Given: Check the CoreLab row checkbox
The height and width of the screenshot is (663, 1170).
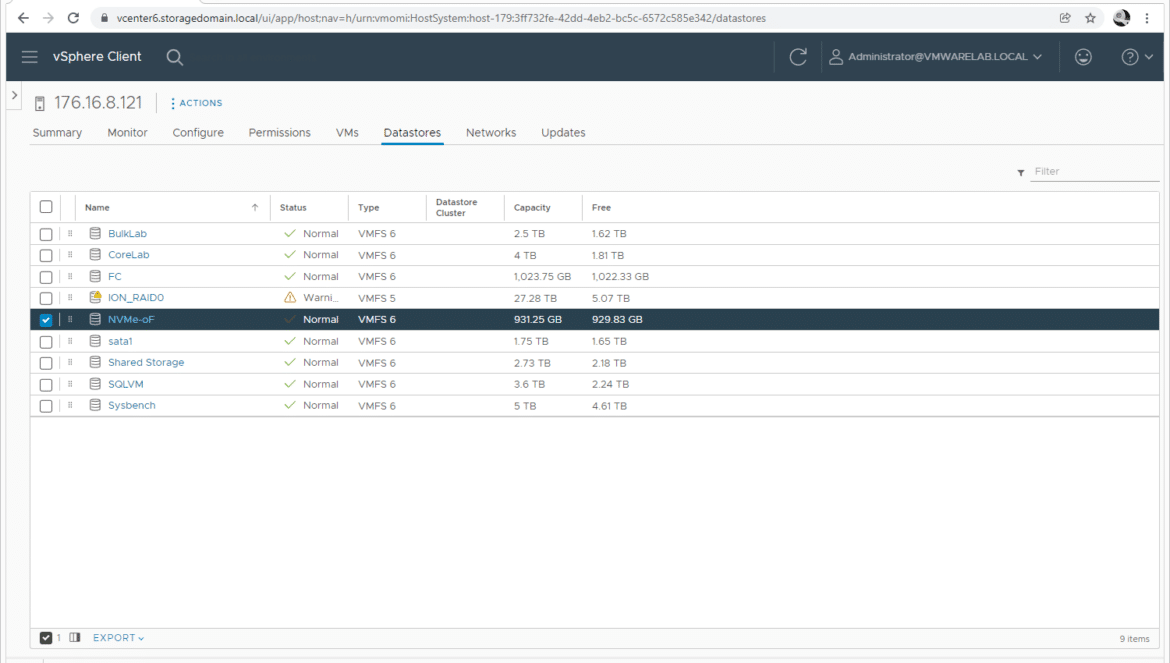Looking at the screenshot, I should (x=46, y=256).
